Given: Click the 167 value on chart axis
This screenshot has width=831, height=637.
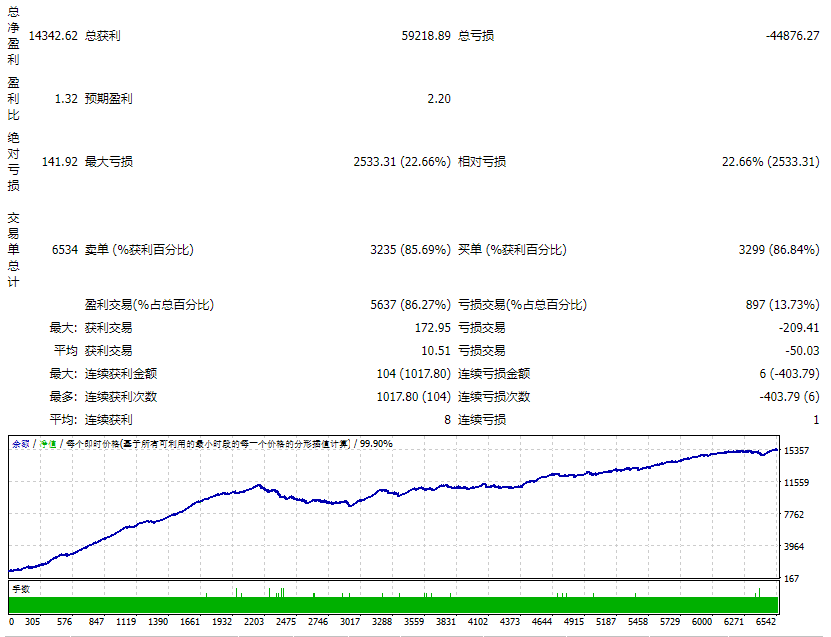Looking at the screenshot, I should (791, 578).
